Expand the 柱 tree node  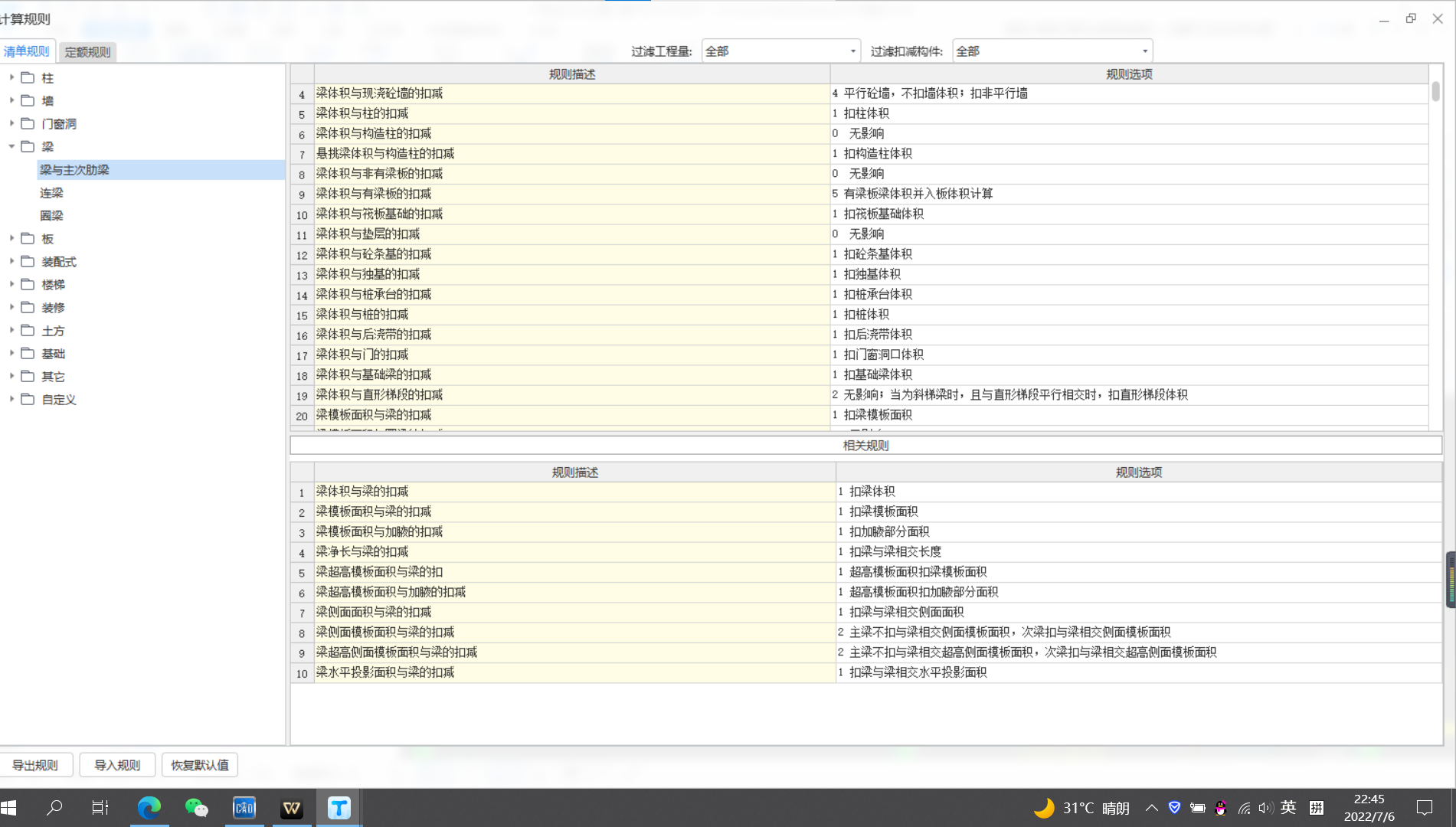pyautogui.click(x=11, y=77)
